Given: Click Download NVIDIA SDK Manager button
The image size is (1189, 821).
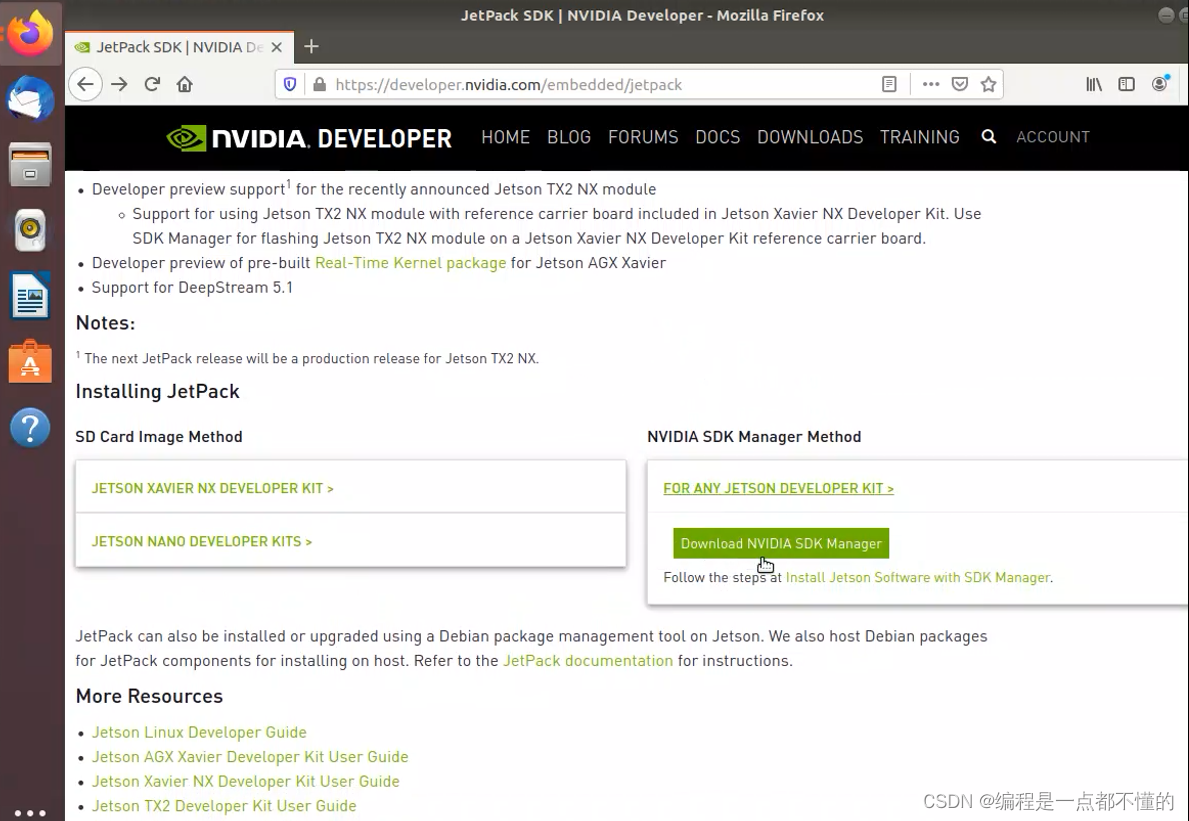Looking at the screenshot, I should 781,544.
